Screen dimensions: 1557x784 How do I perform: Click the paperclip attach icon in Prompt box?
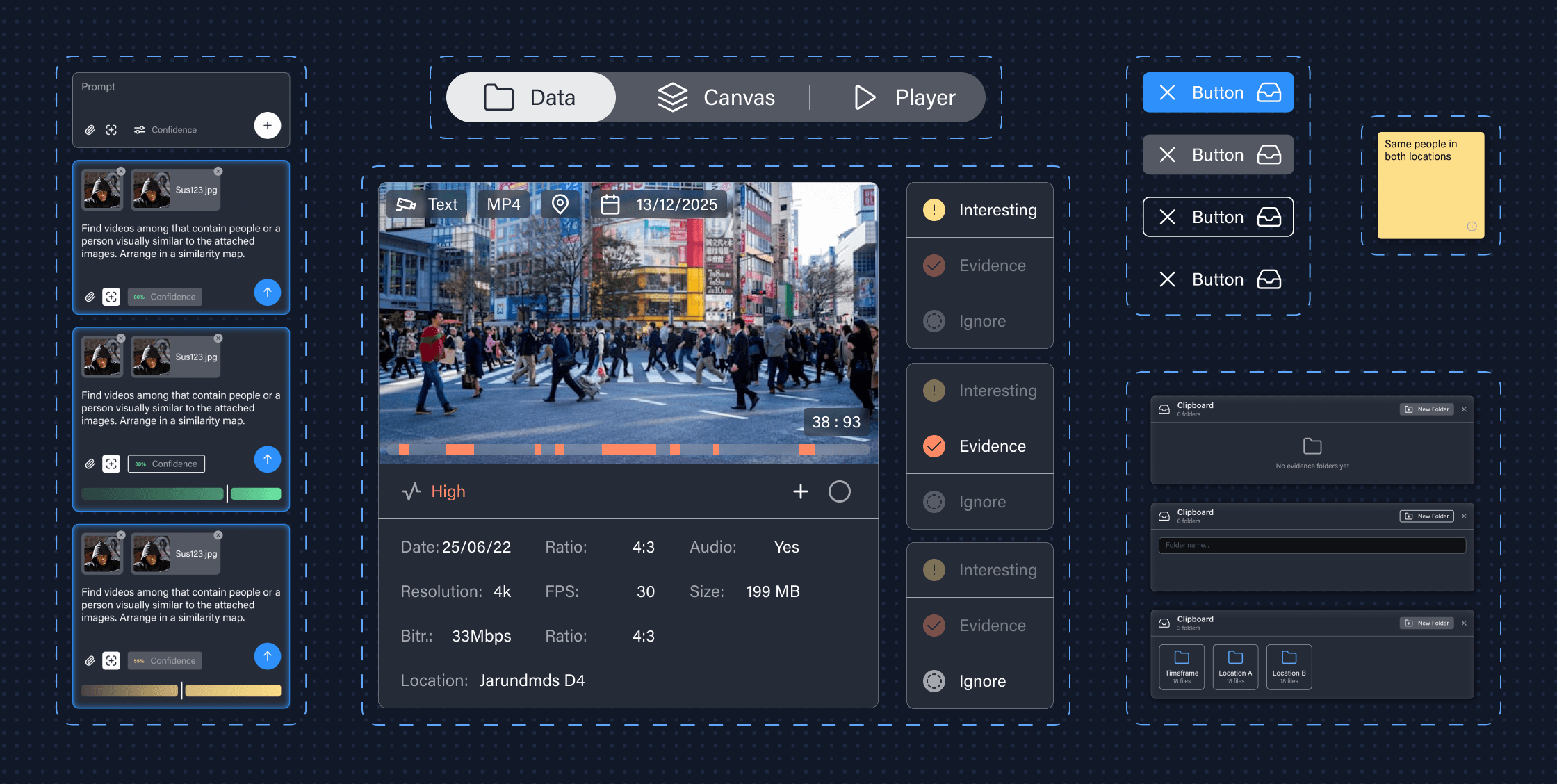tap(90, 130)
